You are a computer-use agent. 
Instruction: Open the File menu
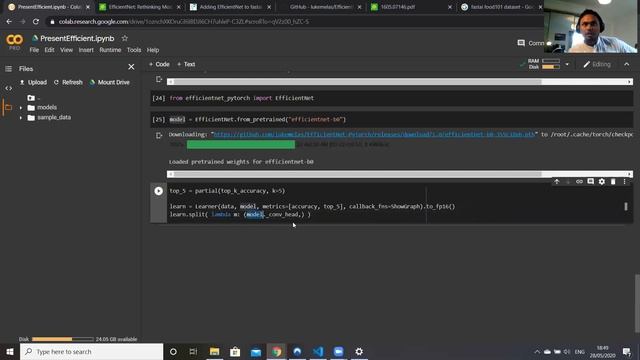click(x=34, y=50)
